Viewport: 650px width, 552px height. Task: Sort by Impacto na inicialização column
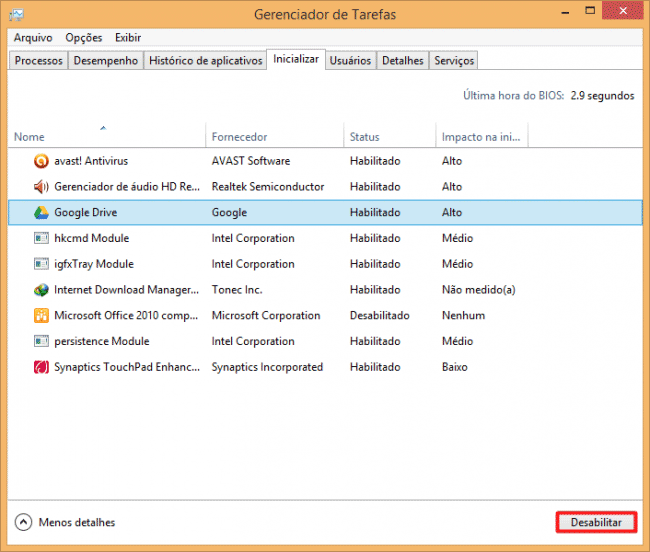(x=480, y=137)
